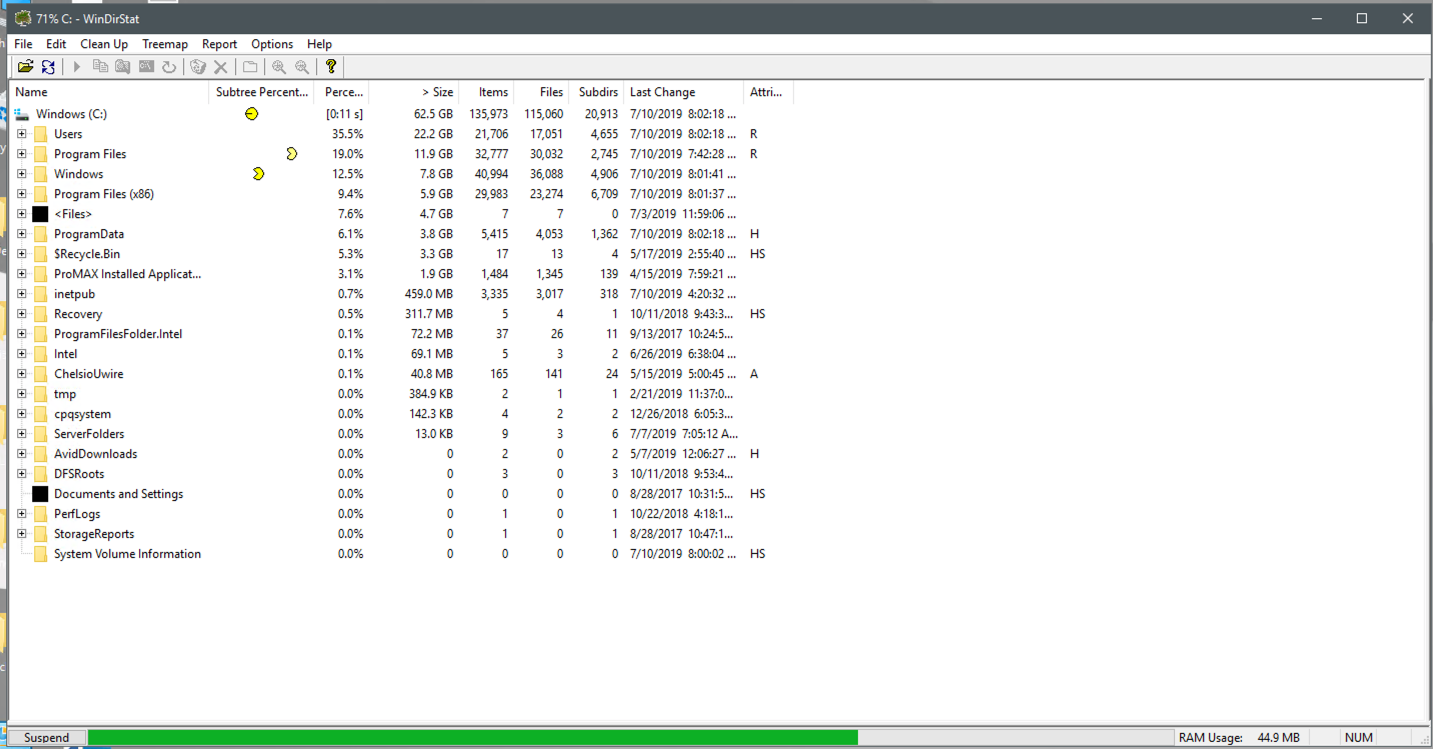This screenshot has height=749, width=1433.
Task: Expand the Program Files (x86) node
Action: 22,194
